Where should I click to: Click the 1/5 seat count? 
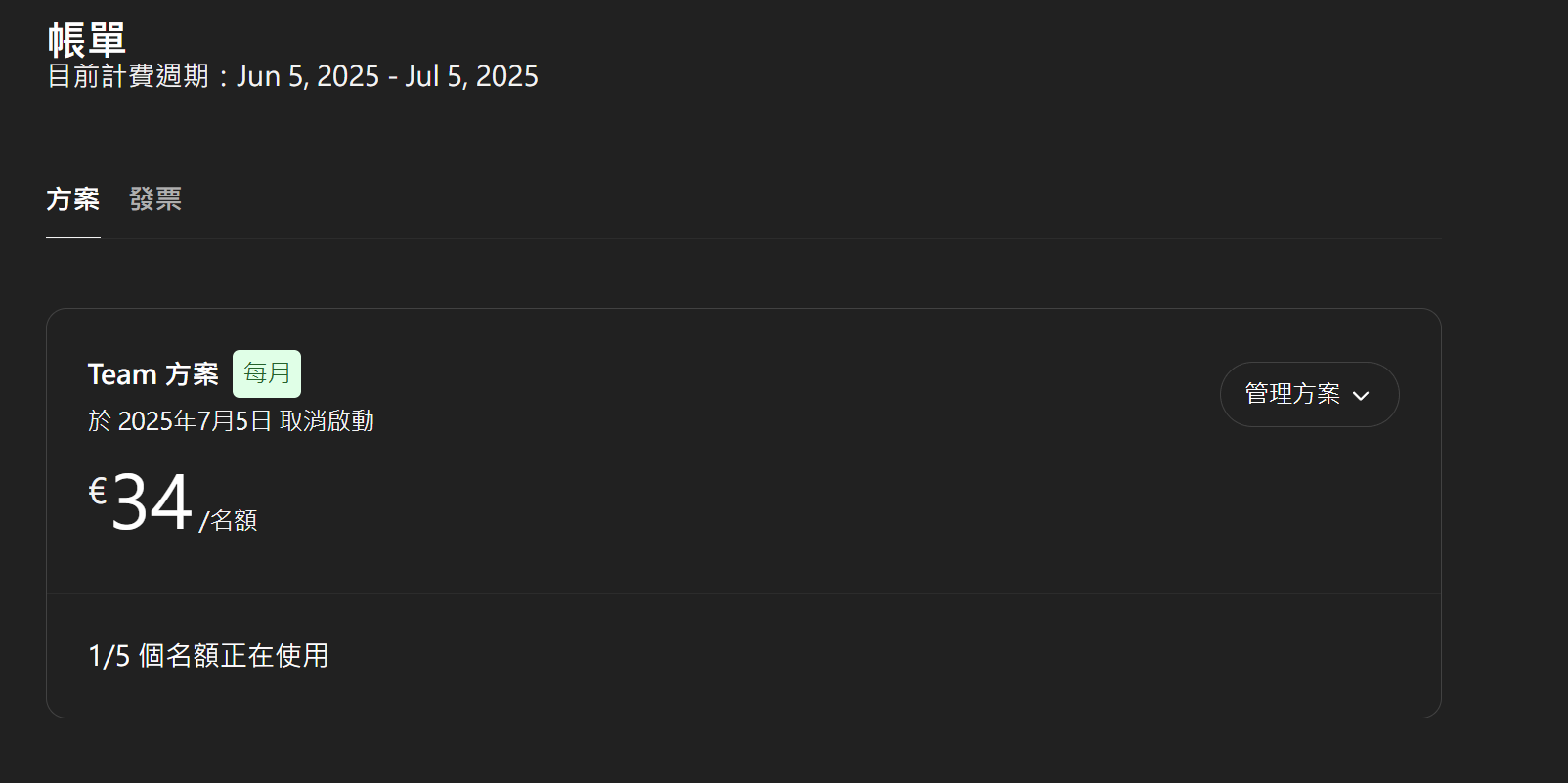109,656
